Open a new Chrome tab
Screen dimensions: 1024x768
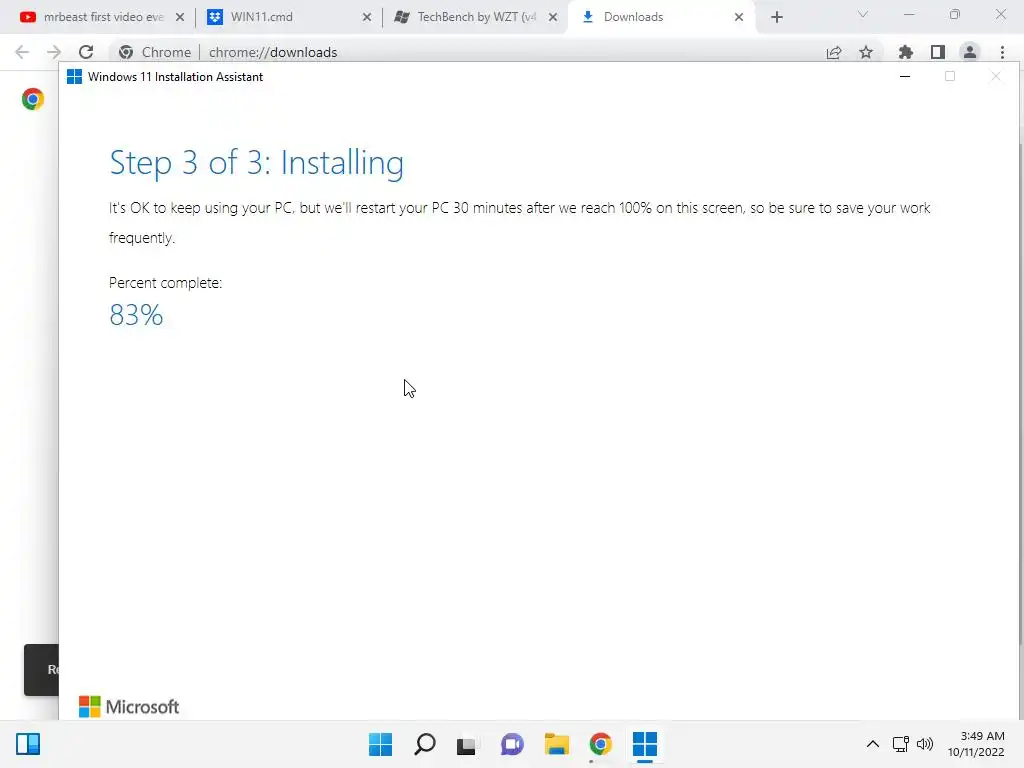776,17
